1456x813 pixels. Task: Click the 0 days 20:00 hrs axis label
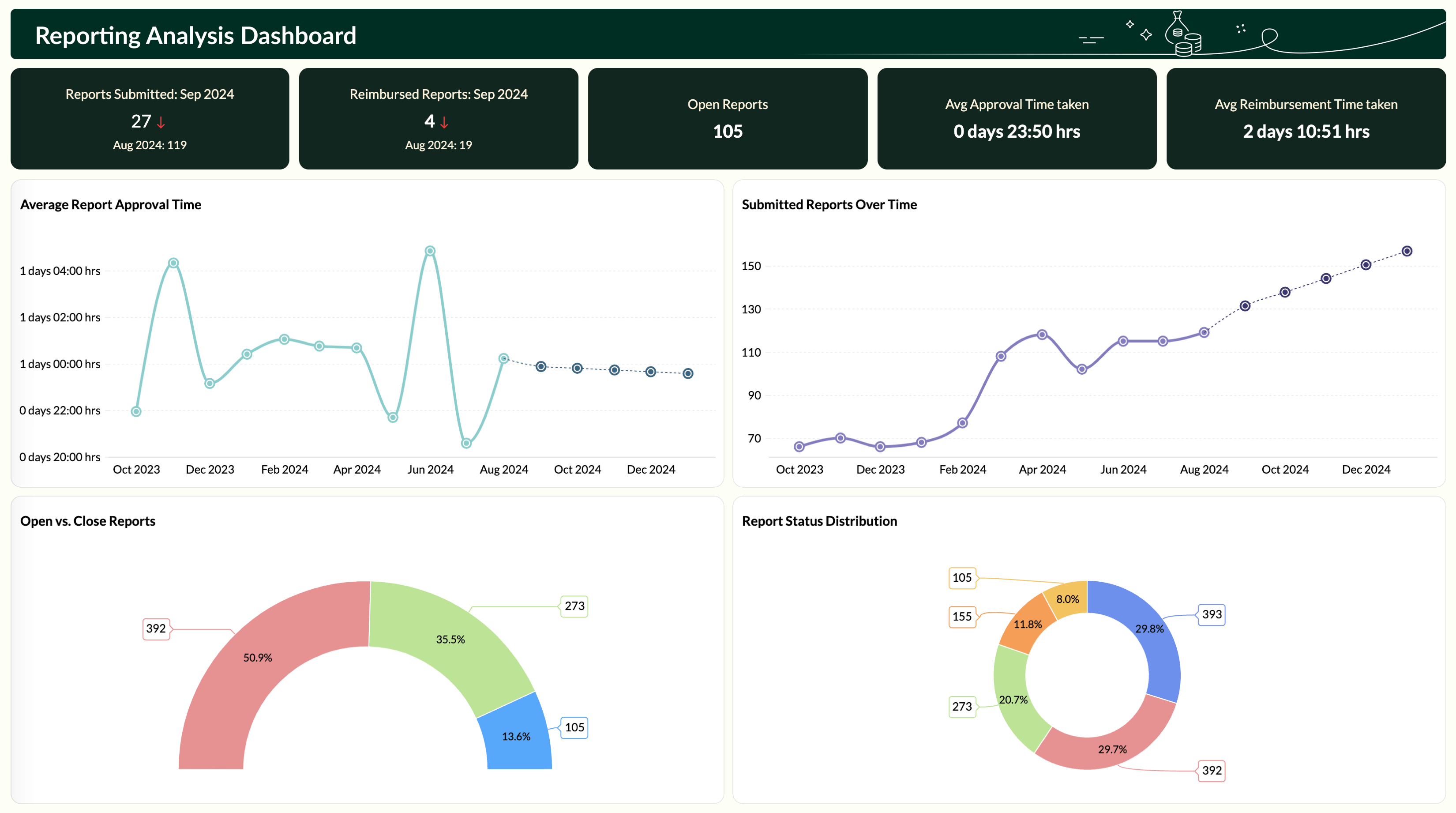60,457
